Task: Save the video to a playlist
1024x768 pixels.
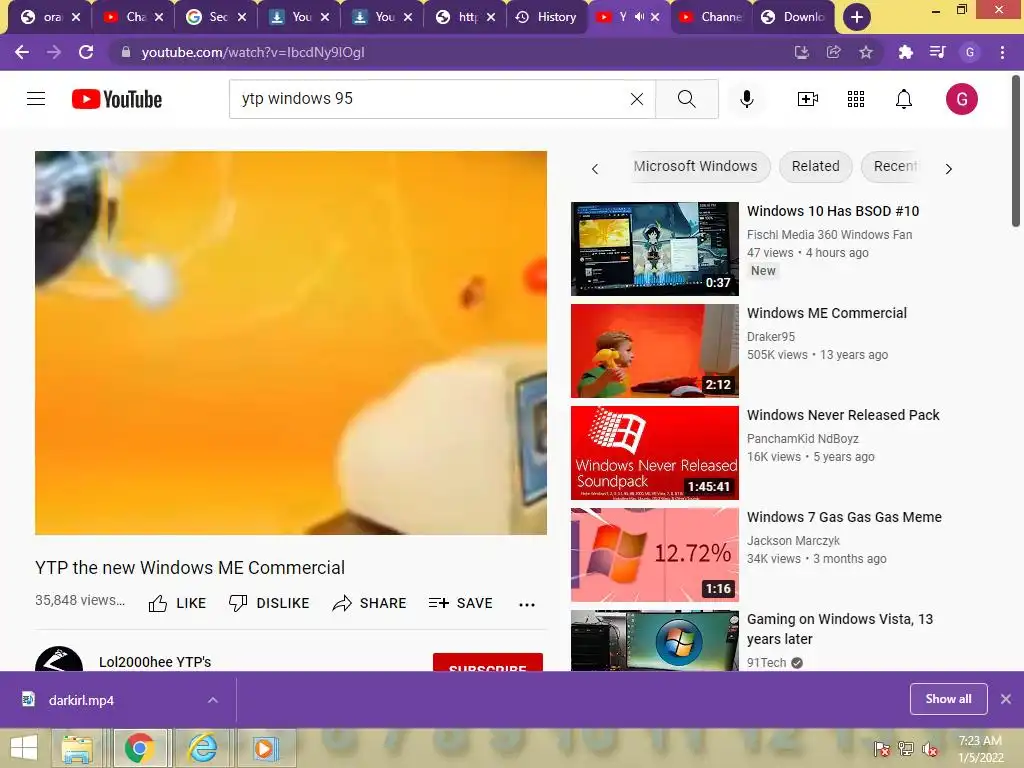Action: click(460, 603)
